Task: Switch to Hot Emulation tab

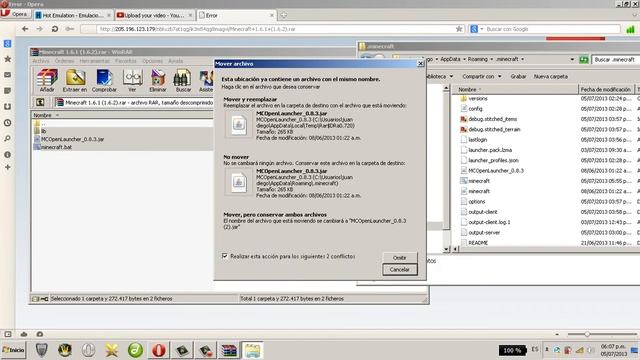Action: [x=73, y=15]
